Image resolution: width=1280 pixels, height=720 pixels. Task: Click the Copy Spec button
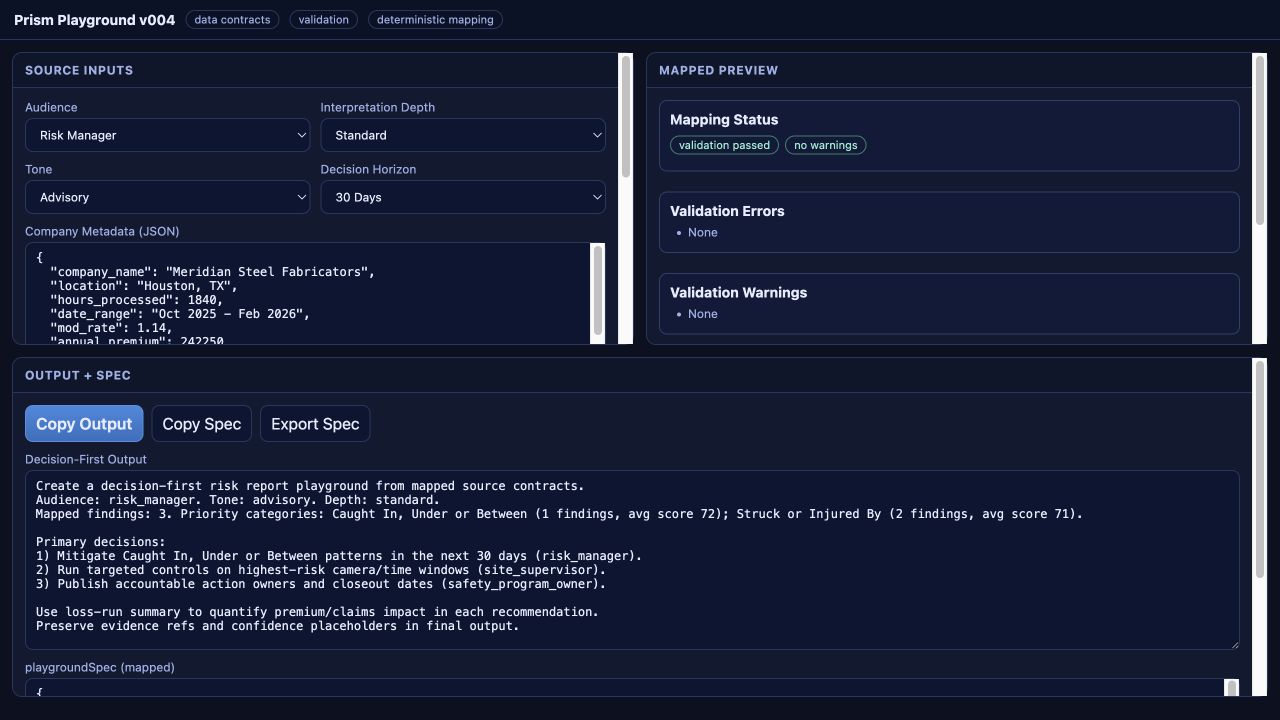tap(201, 424)
